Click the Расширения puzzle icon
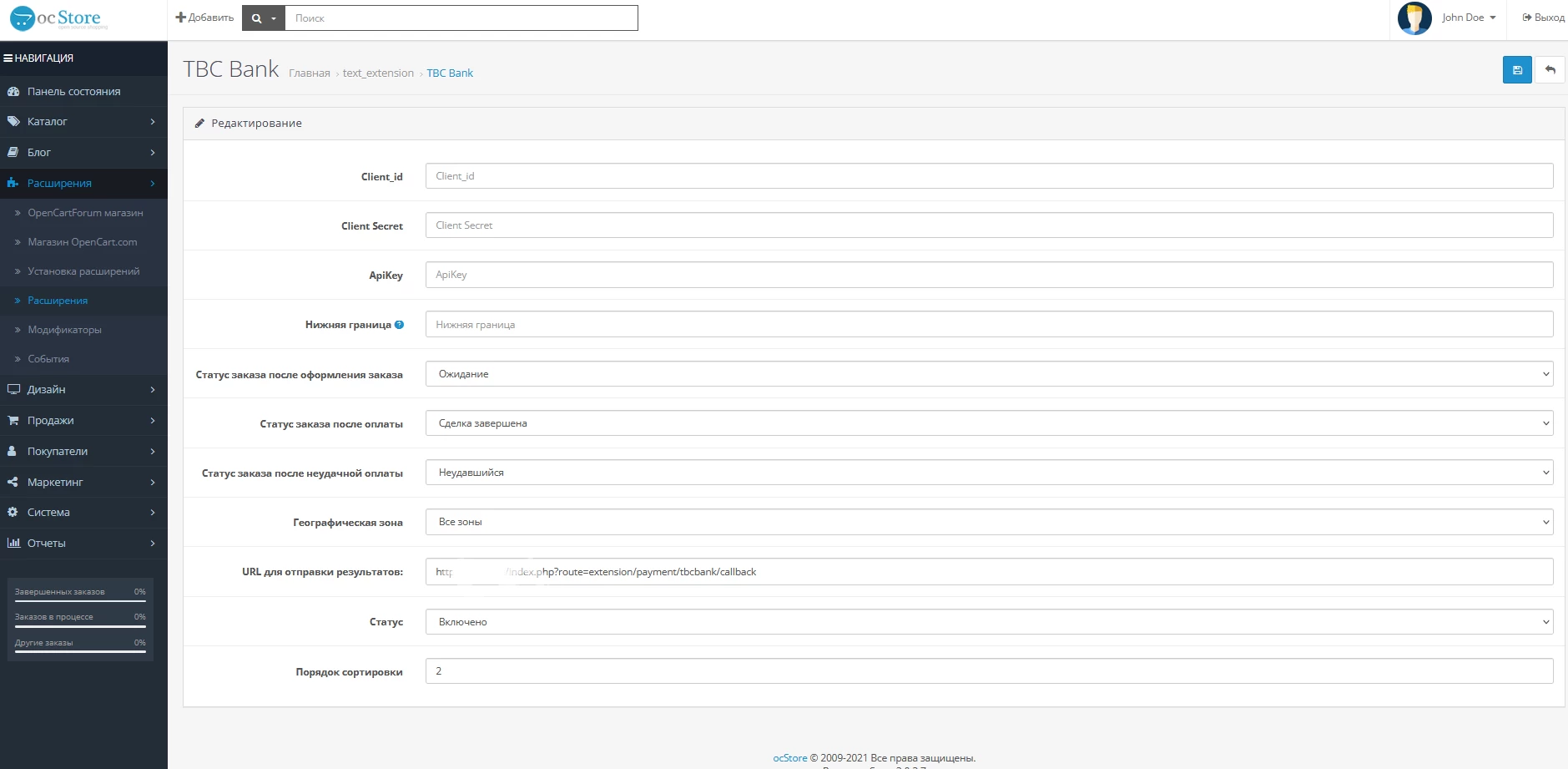Viewport: 1568px width, 769px height. (13, 184)
